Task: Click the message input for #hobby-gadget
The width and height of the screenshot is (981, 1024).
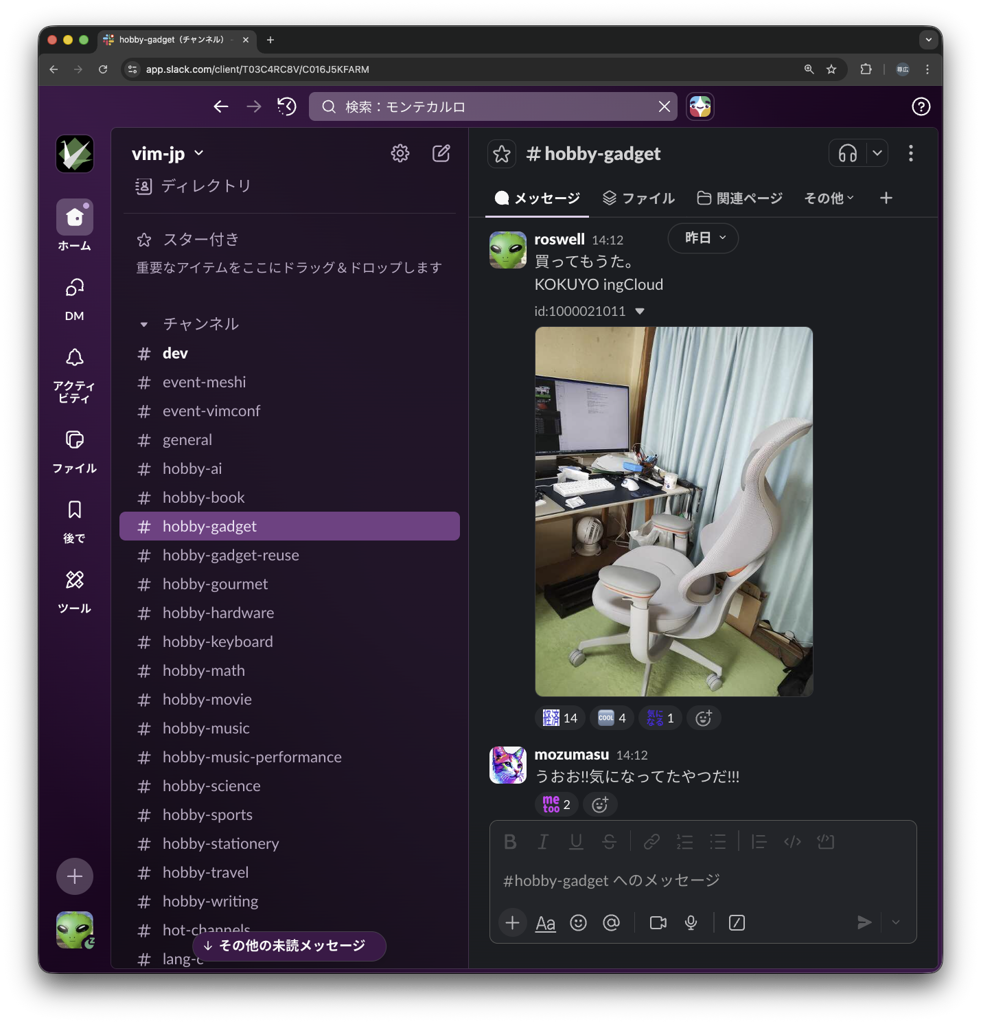Action: (x=700, y=880)
